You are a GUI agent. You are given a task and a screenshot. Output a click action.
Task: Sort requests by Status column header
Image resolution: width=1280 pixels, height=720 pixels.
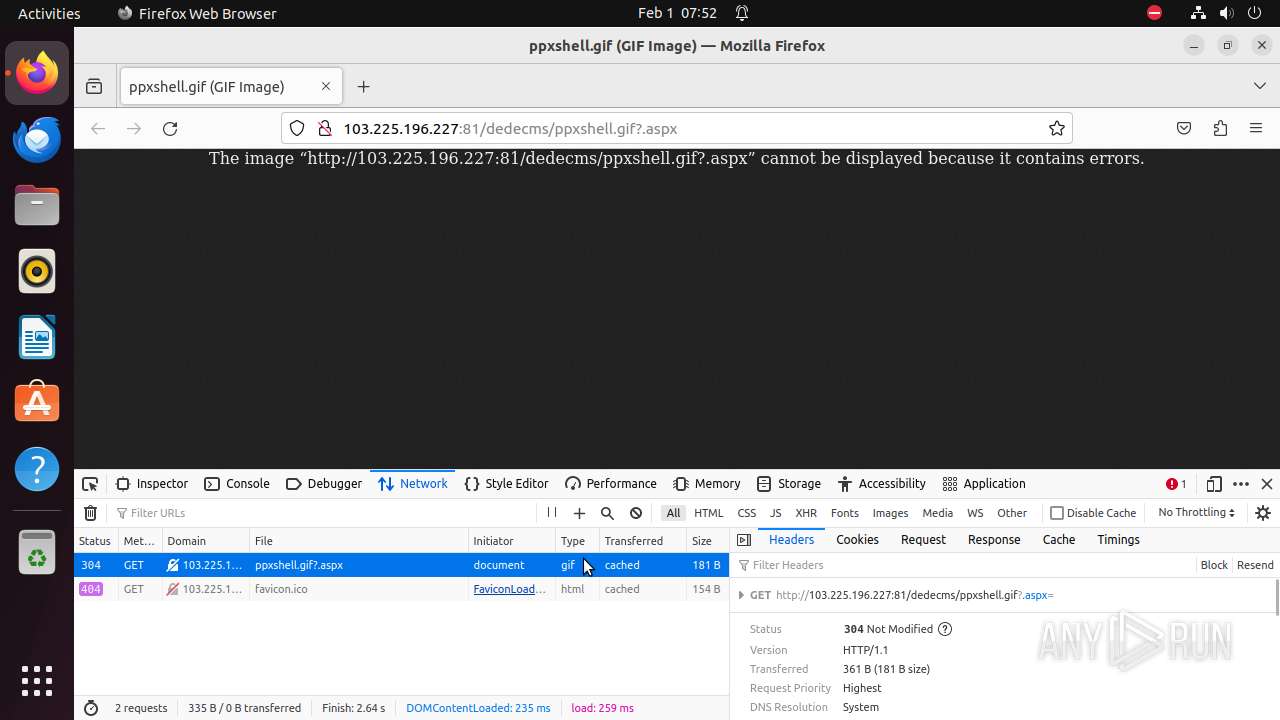click(x=95, y=541)
